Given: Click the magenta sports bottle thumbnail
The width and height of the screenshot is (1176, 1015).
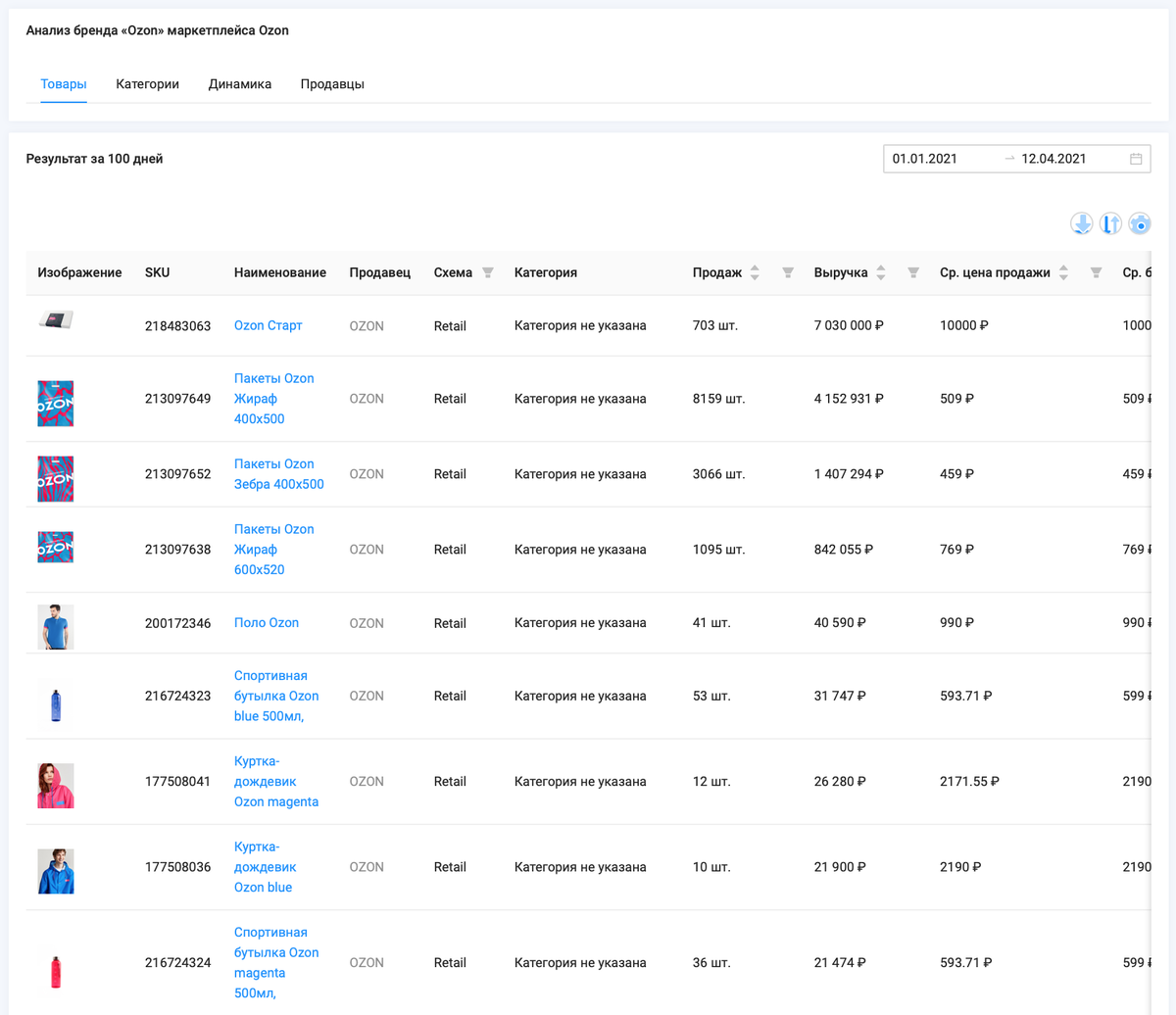Looking at the screenshot, I should [x=56, y=972].
